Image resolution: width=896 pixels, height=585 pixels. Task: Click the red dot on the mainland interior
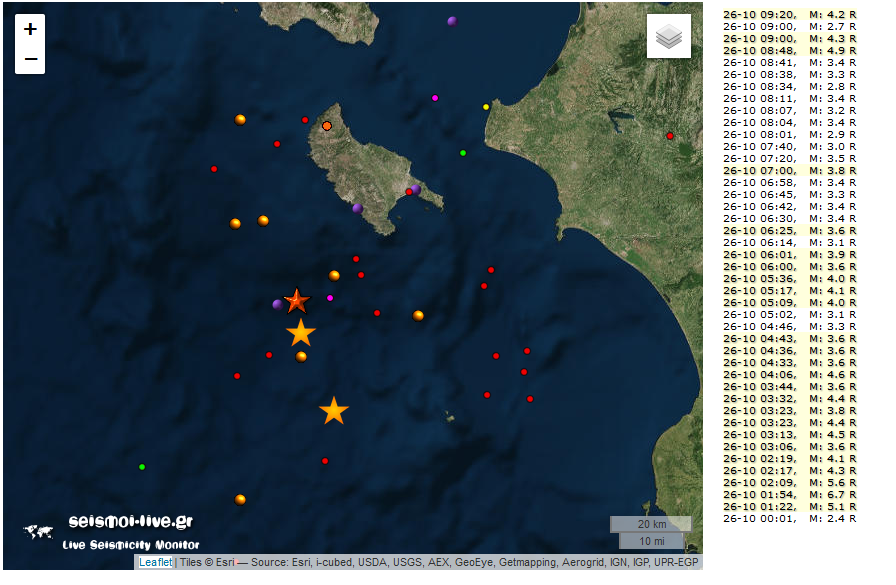670,136
